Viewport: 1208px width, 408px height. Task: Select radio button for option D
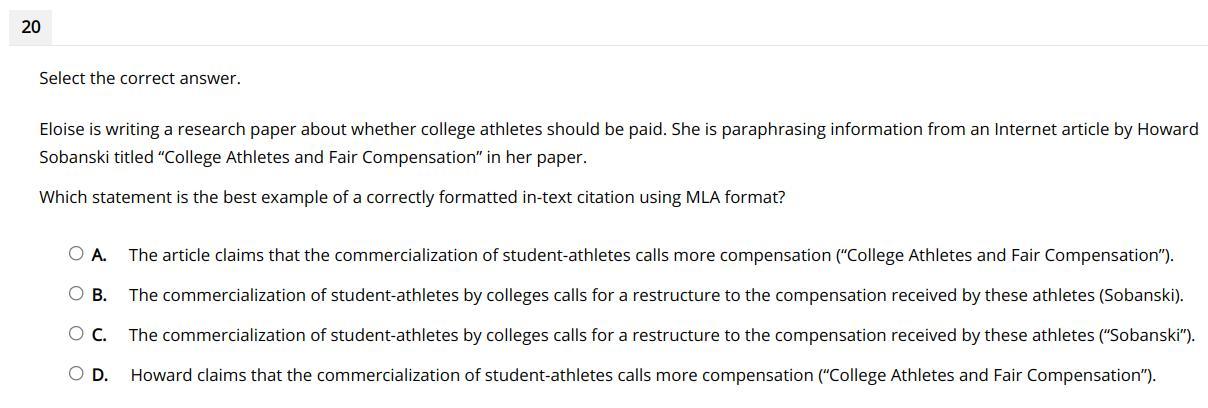(x=77, y=374)
